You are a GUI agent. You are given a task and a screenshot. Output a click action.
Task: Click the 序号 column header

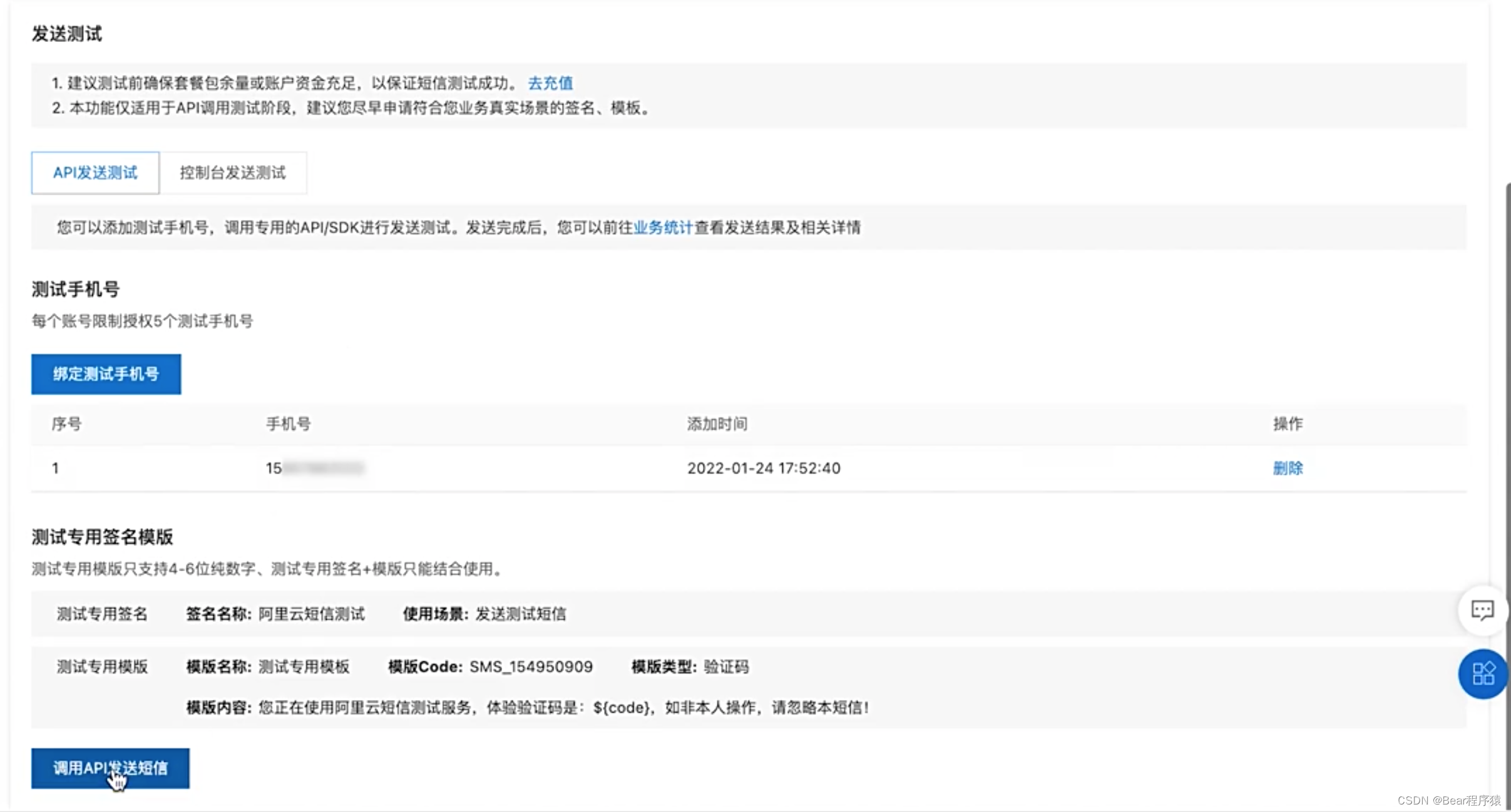64,424
